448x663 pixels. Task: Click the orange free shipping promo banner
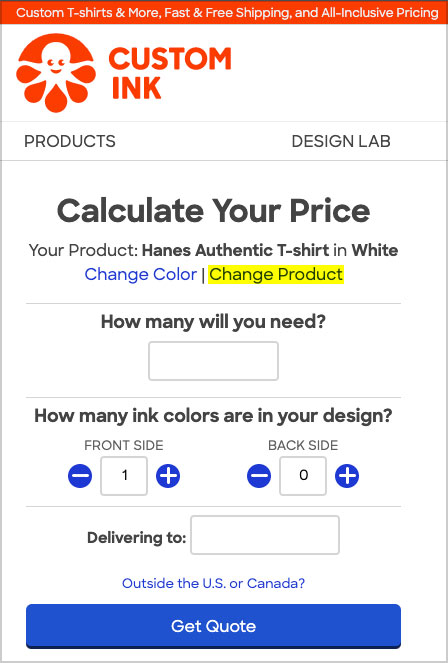coord(224,12)
